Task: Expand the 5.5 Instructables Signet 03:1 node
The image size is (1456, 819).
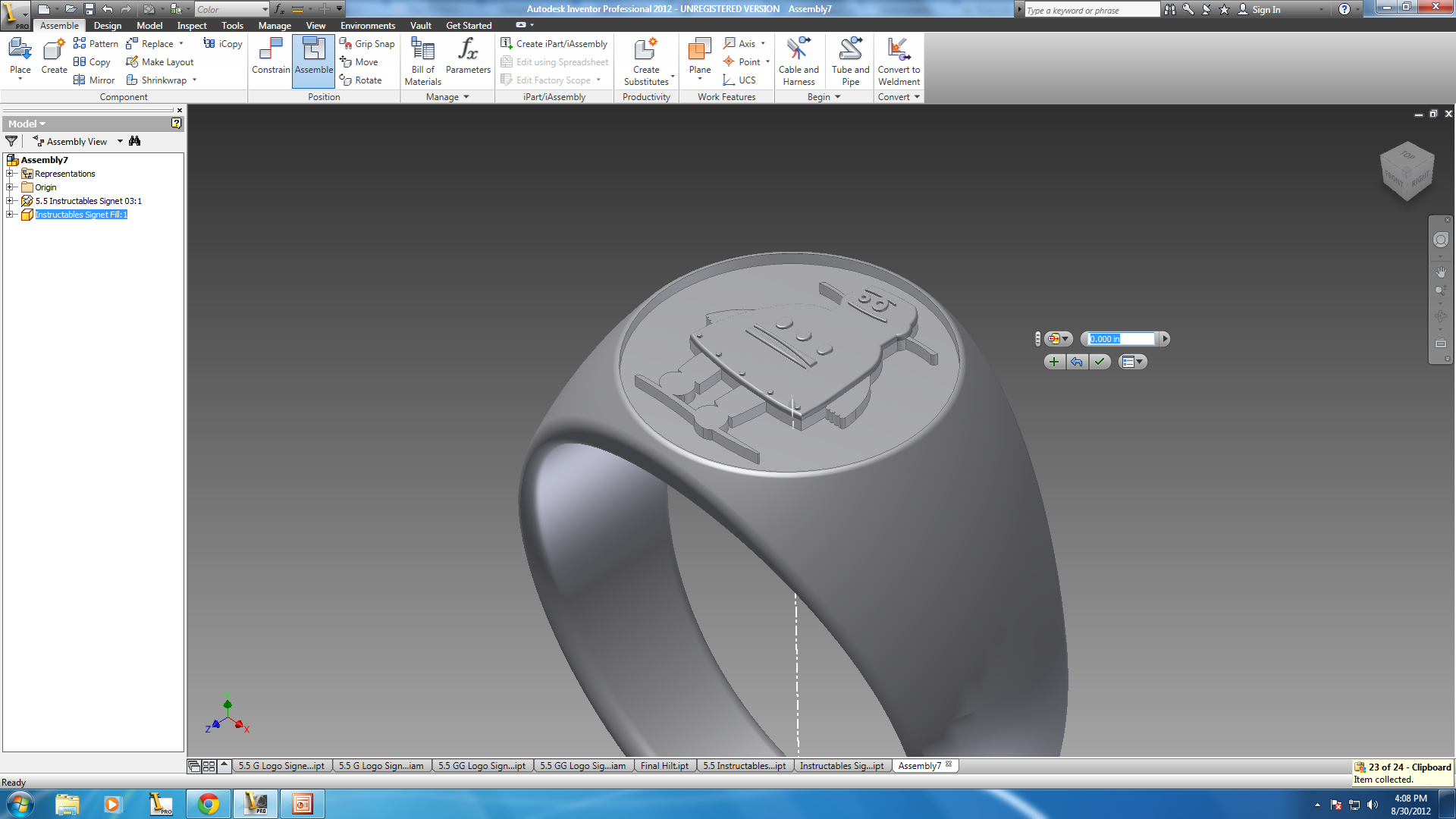Action: pyautogui.click(x=10, y=201)
